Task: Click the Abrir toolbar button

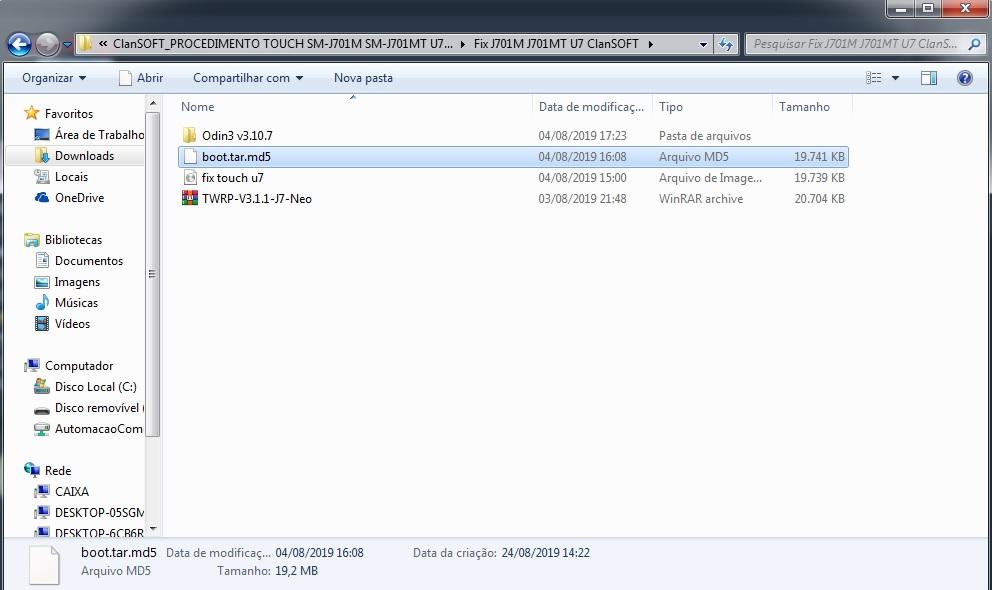Action: tap(141, 78)
